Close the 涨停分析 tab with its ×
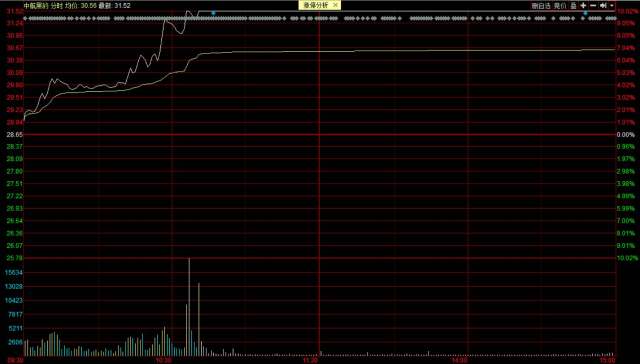 (335, 5)
